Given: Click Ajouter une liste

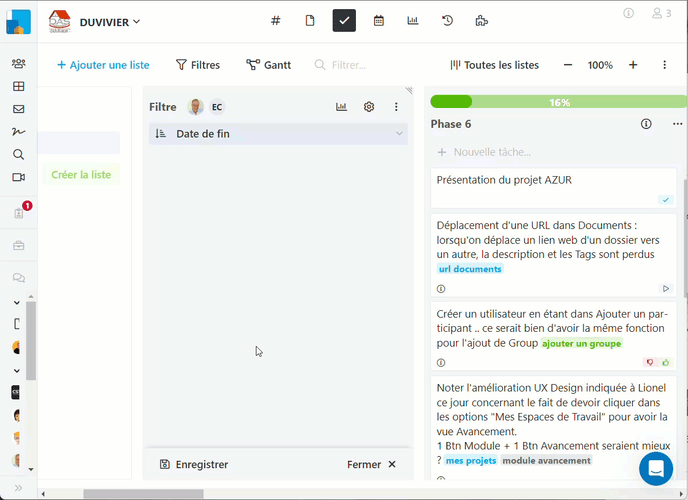Looking at the screenshot, I should click(102, 65).
